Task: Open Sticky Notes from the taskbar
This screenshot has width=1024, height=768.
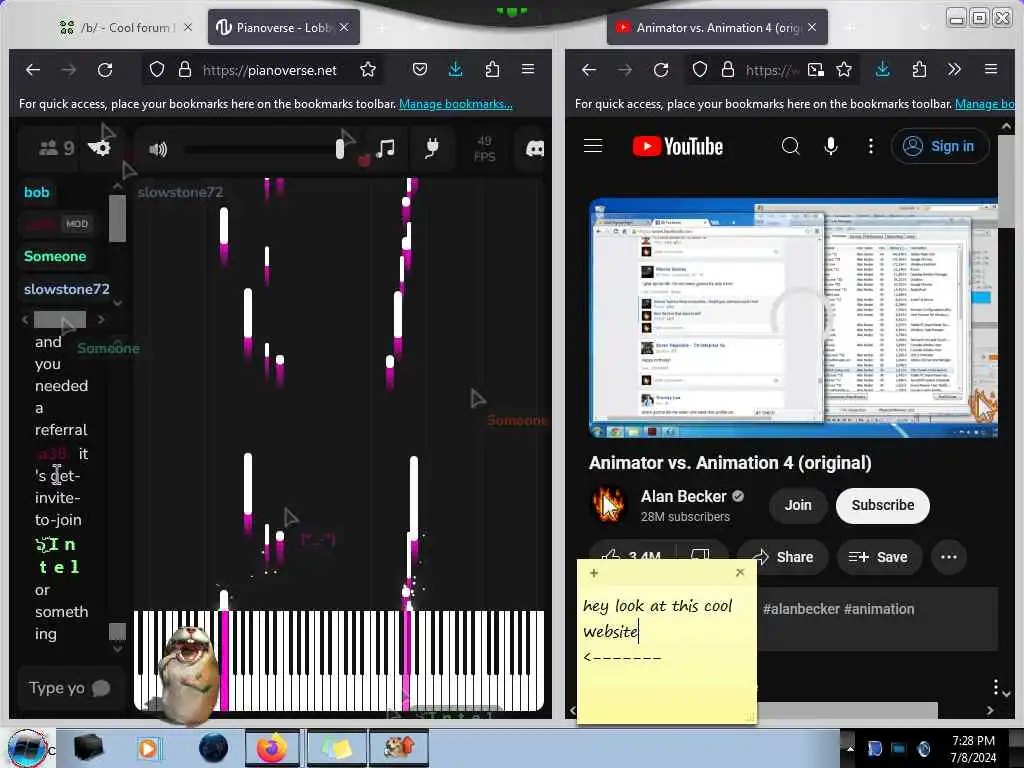Action: click(336, 748)
